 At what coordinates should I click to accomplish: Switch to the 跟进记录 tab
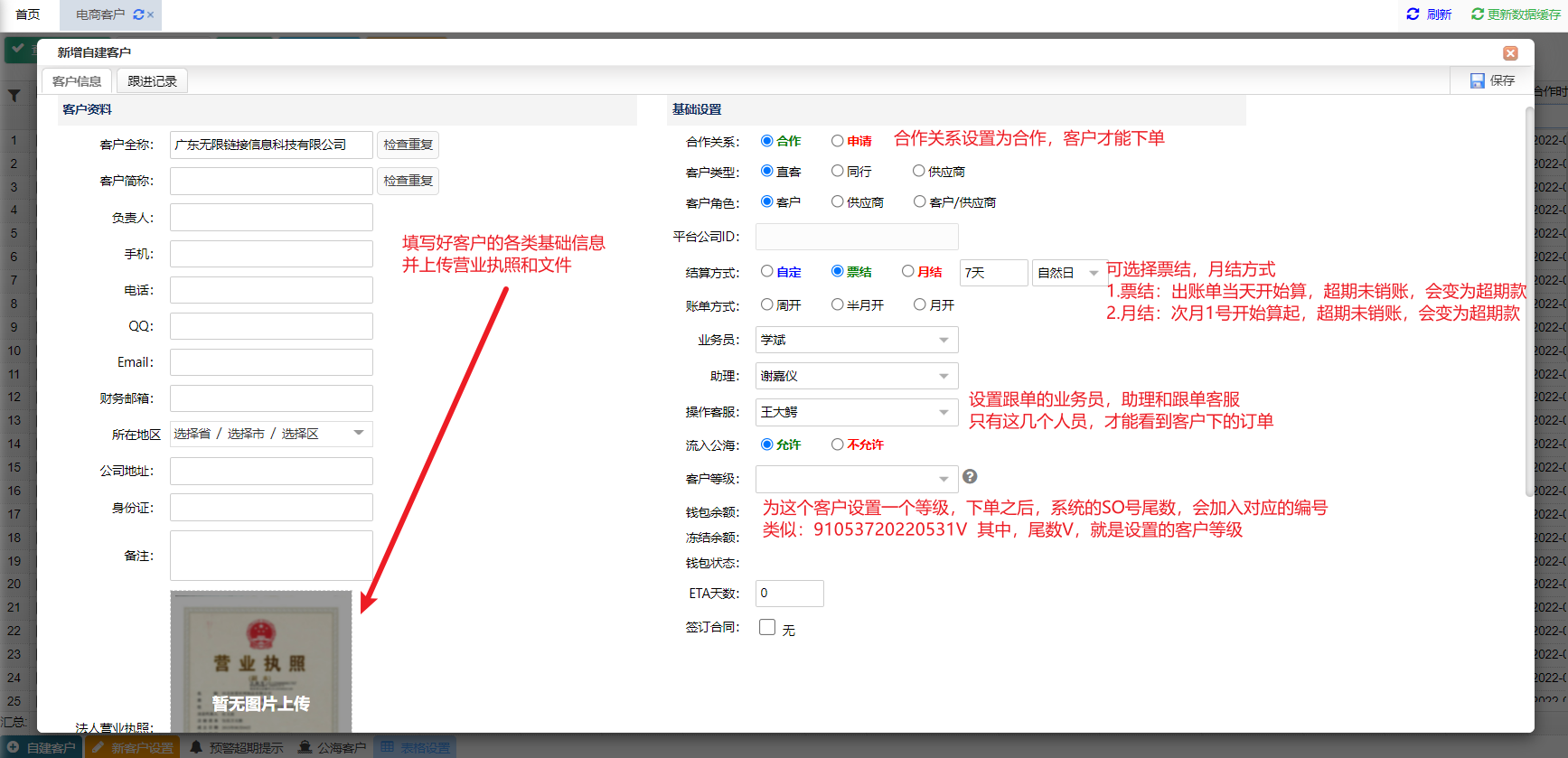click(152, 81)
